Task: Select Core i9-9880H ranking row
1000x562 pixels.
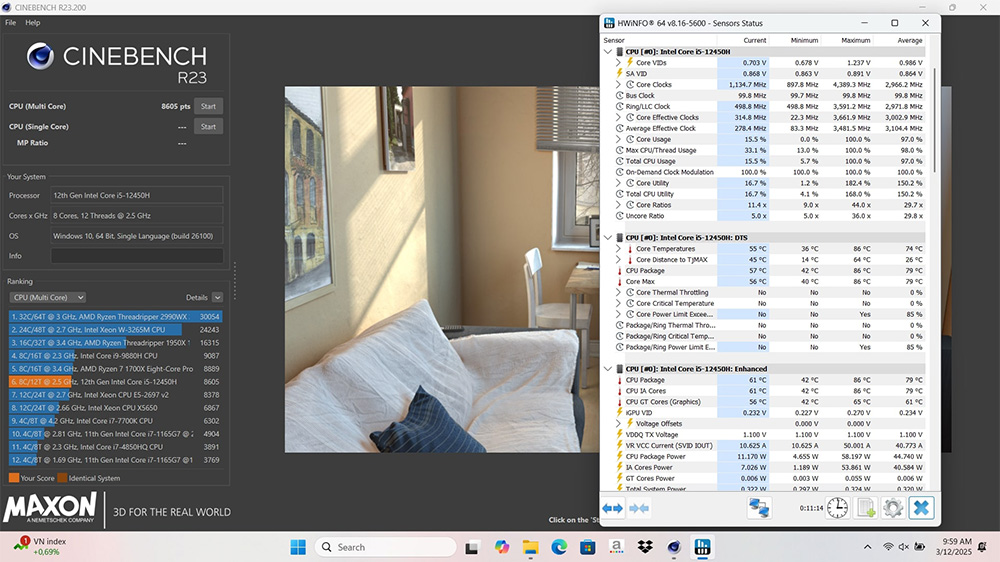Action: click(115, 356)
